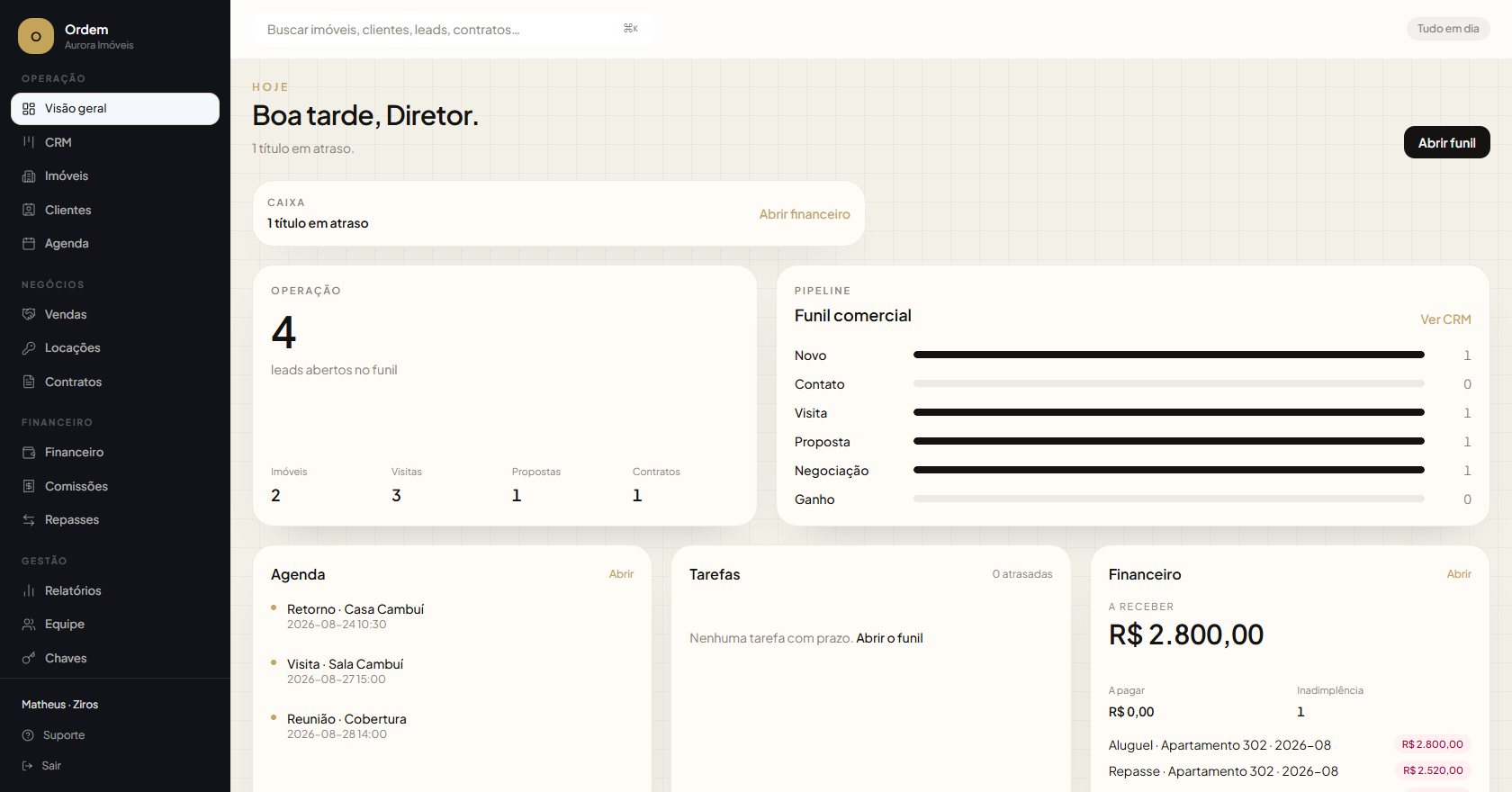Click the Contato pipeline progress bar
The width and height of the screenshot is (1512, 792).
(x=1168, y=383)
